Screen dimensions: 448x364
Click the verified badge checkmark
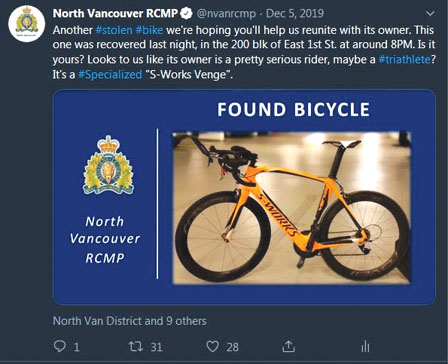[x=186, y=14]
